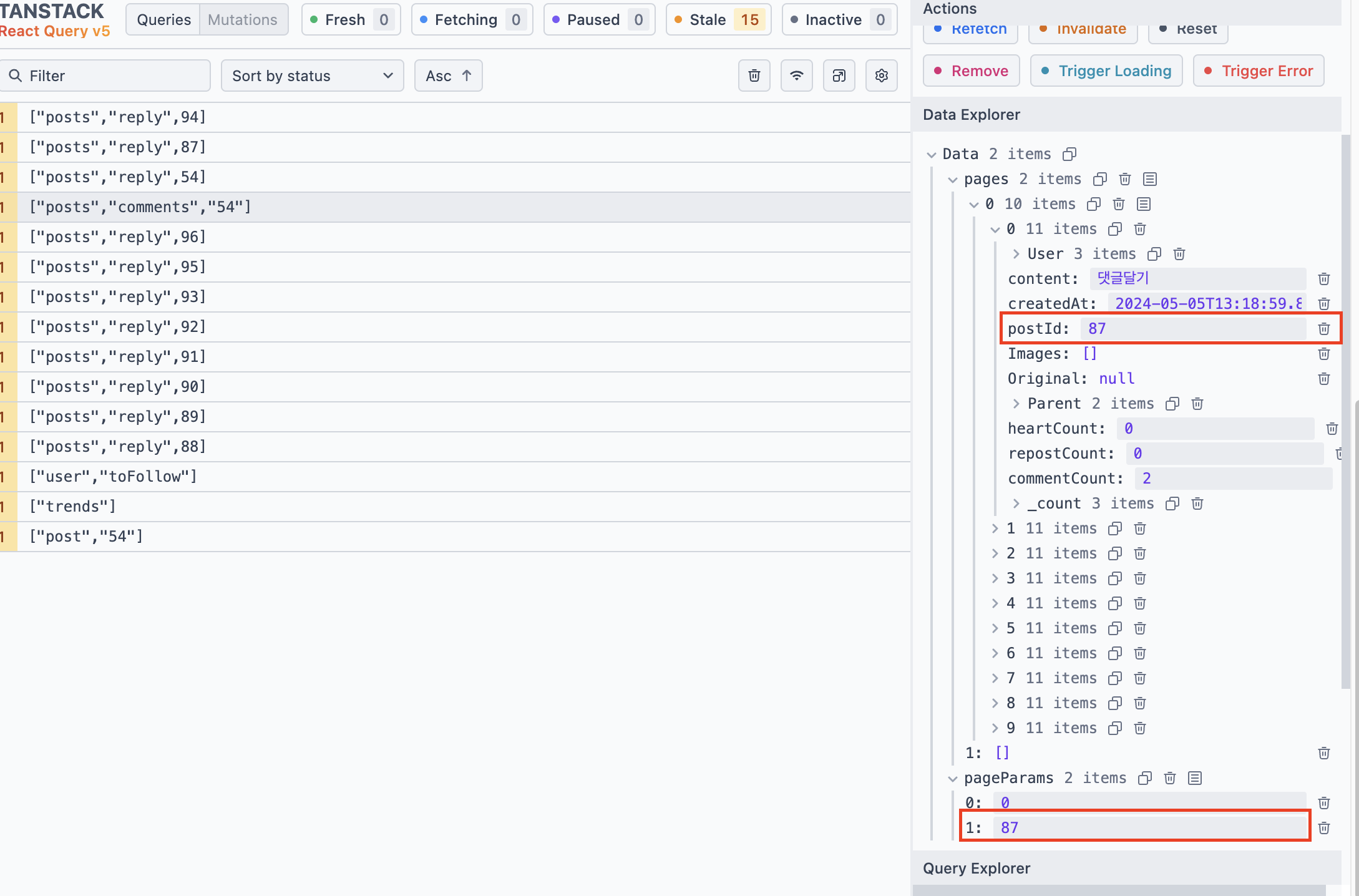Delete the Original null field
The height and width of the screenshot is (896, 1359).
point(1324,379)
